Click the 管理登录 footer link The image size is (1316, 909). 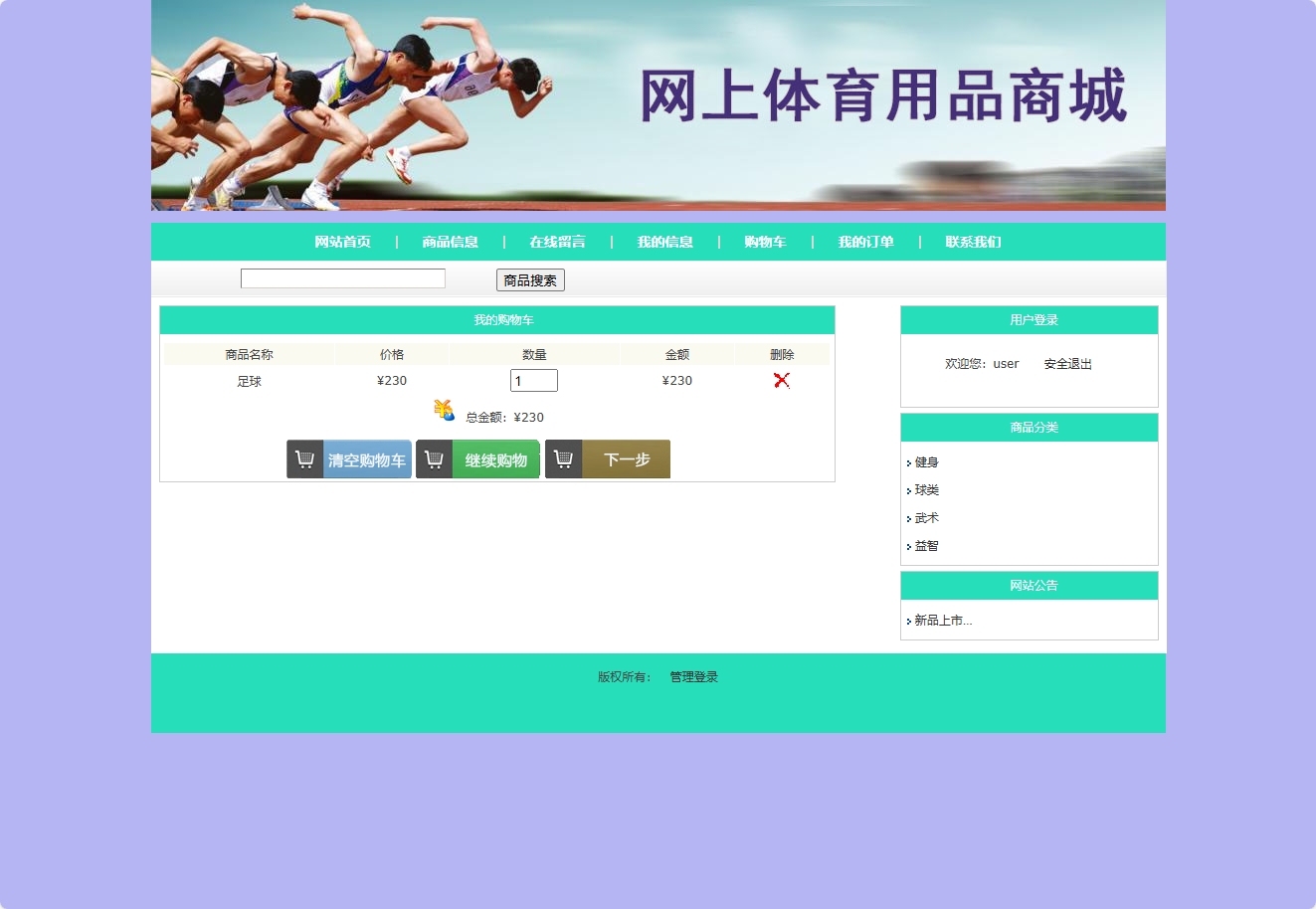coord(692,676)
